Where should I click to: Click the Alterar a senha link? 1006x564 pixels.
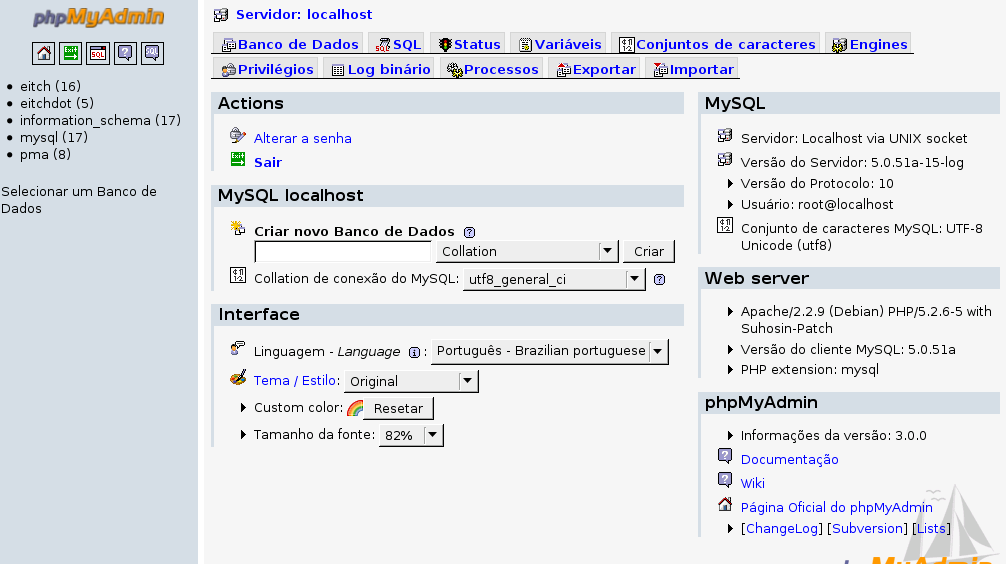tap(302, 138)
